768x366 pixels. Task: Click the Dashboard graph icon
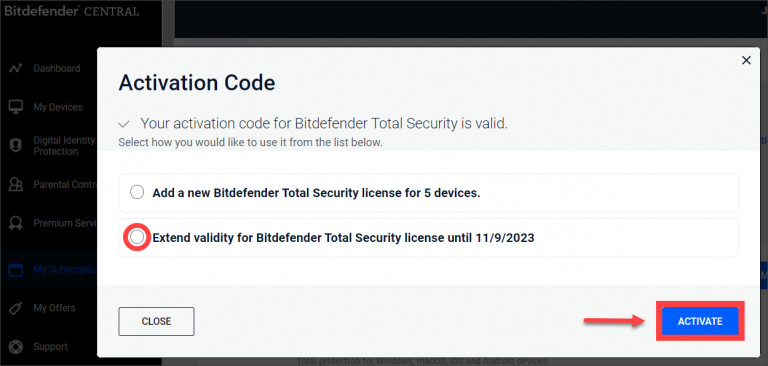16,68
